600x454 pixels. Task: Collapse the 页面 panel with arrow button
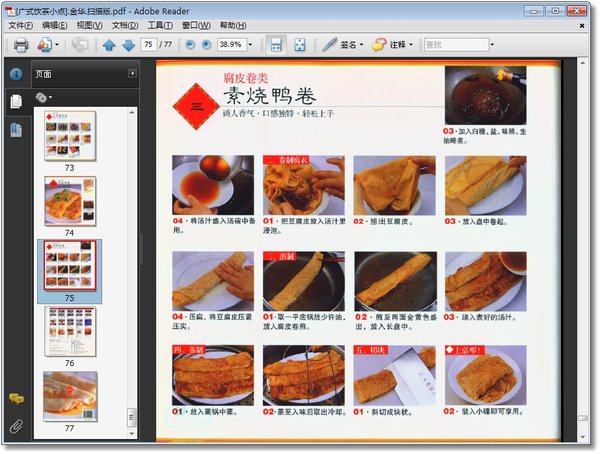132,73
